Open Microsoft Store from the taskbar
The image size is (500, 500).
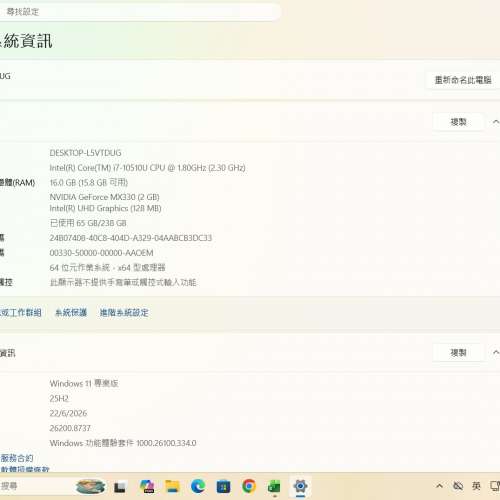223,487
